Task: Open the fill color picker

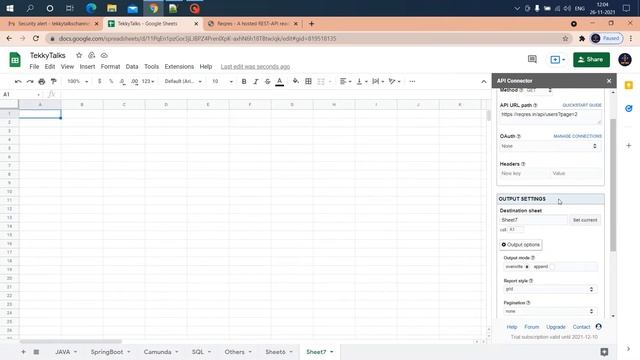Action: [296, 82]
